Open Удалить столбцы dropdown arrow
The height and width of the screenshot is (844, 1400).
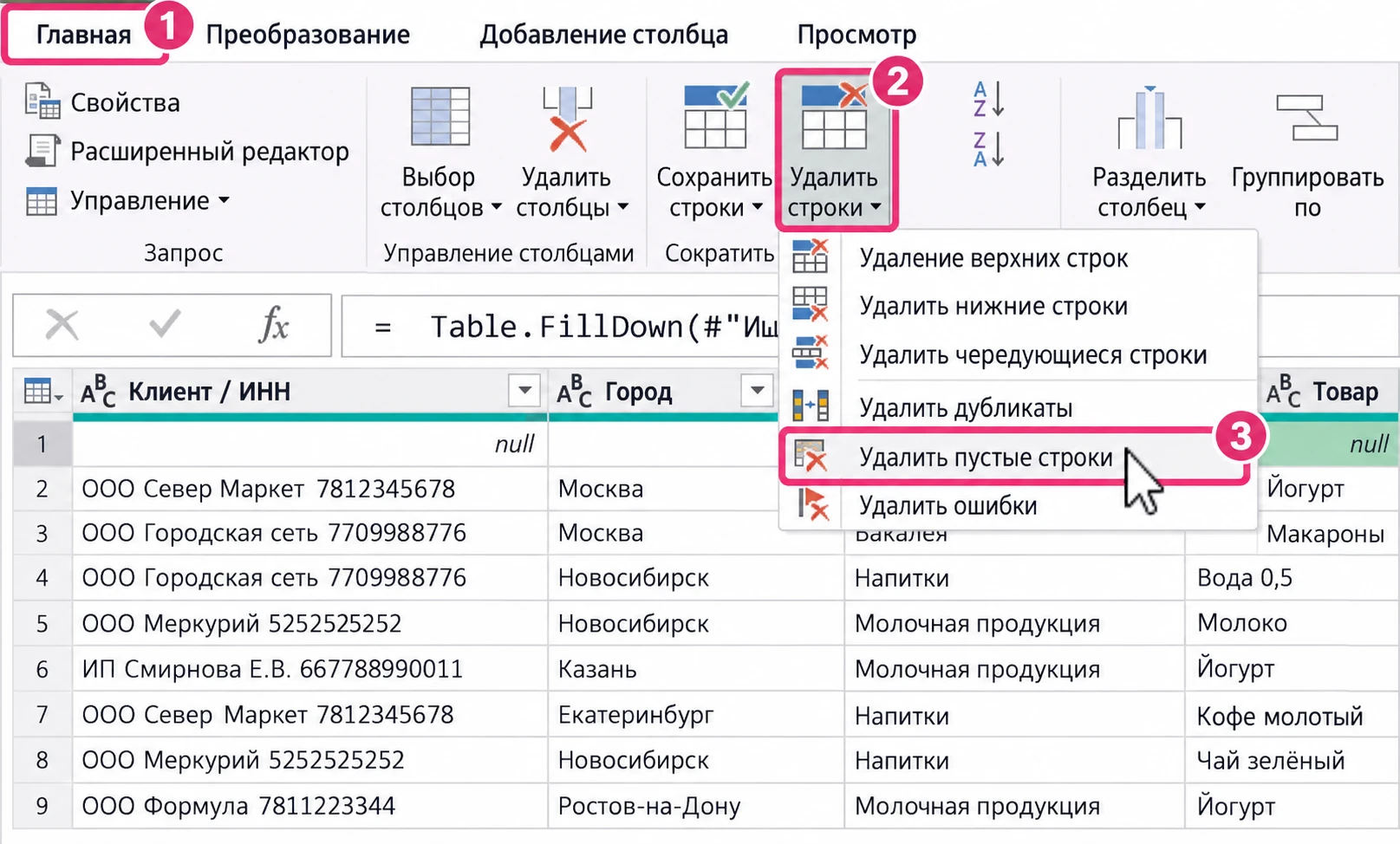[623, 208]
